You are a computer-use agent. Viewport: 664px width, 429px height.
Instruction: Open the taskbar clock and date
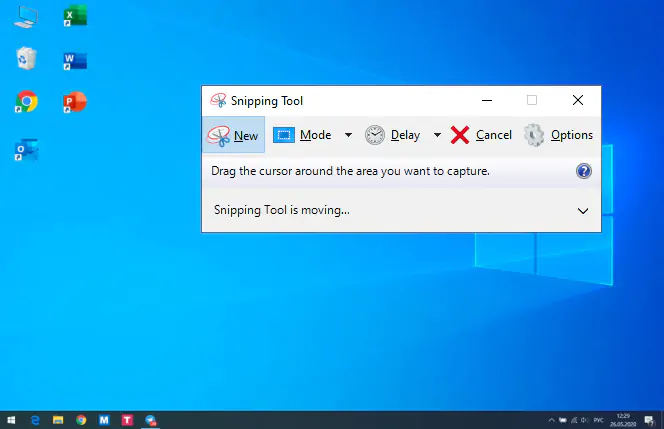pos(623,420)
